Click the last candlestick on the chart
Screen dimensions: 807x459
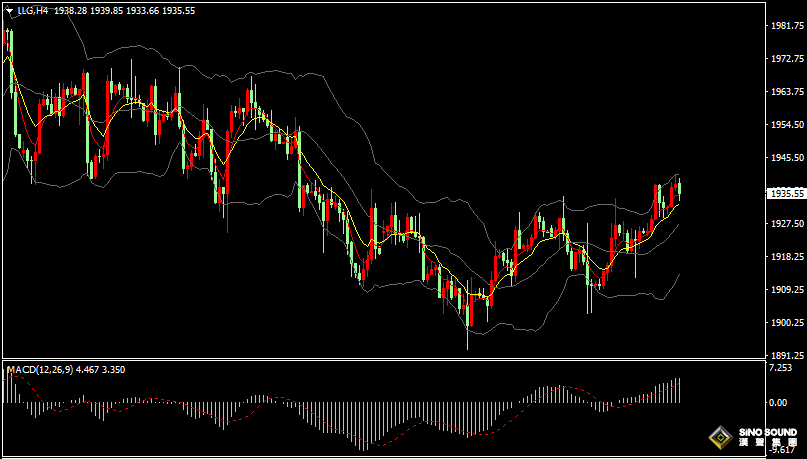[x=678, y=190]
